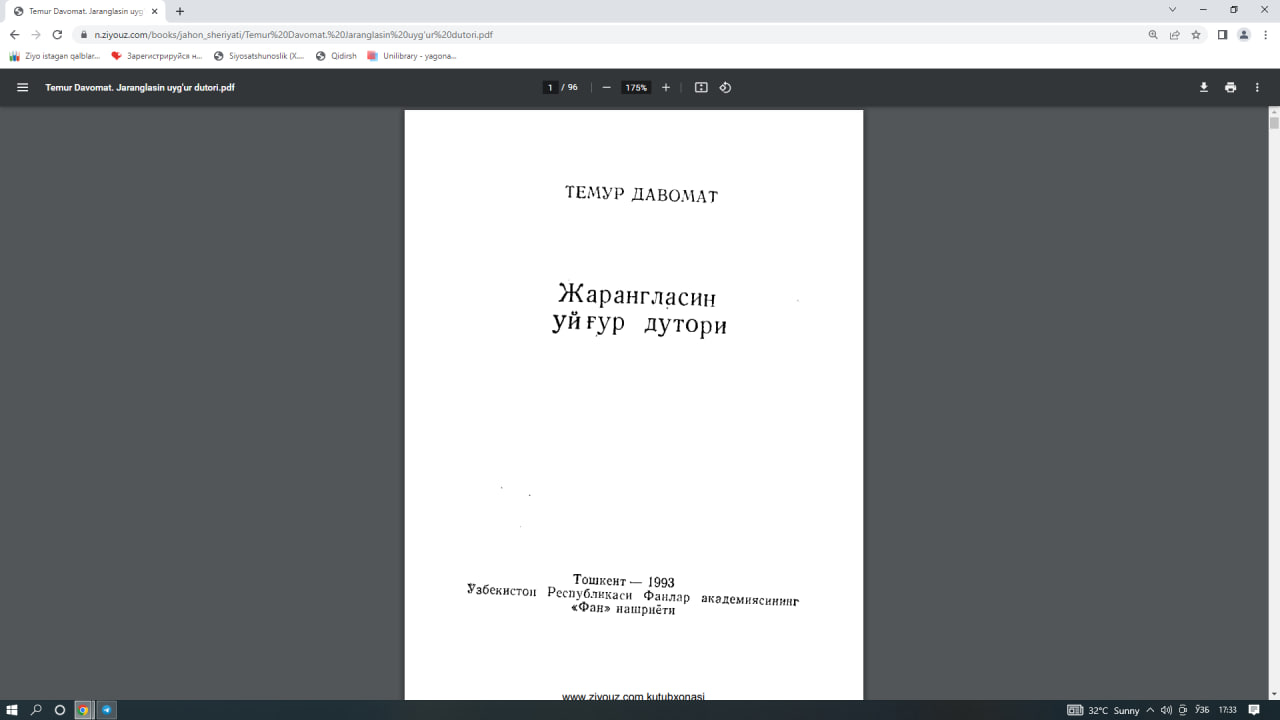Bookmark this page with star icon
This screenshot has height=720, width=1280.
click(x=1196, y=34)
